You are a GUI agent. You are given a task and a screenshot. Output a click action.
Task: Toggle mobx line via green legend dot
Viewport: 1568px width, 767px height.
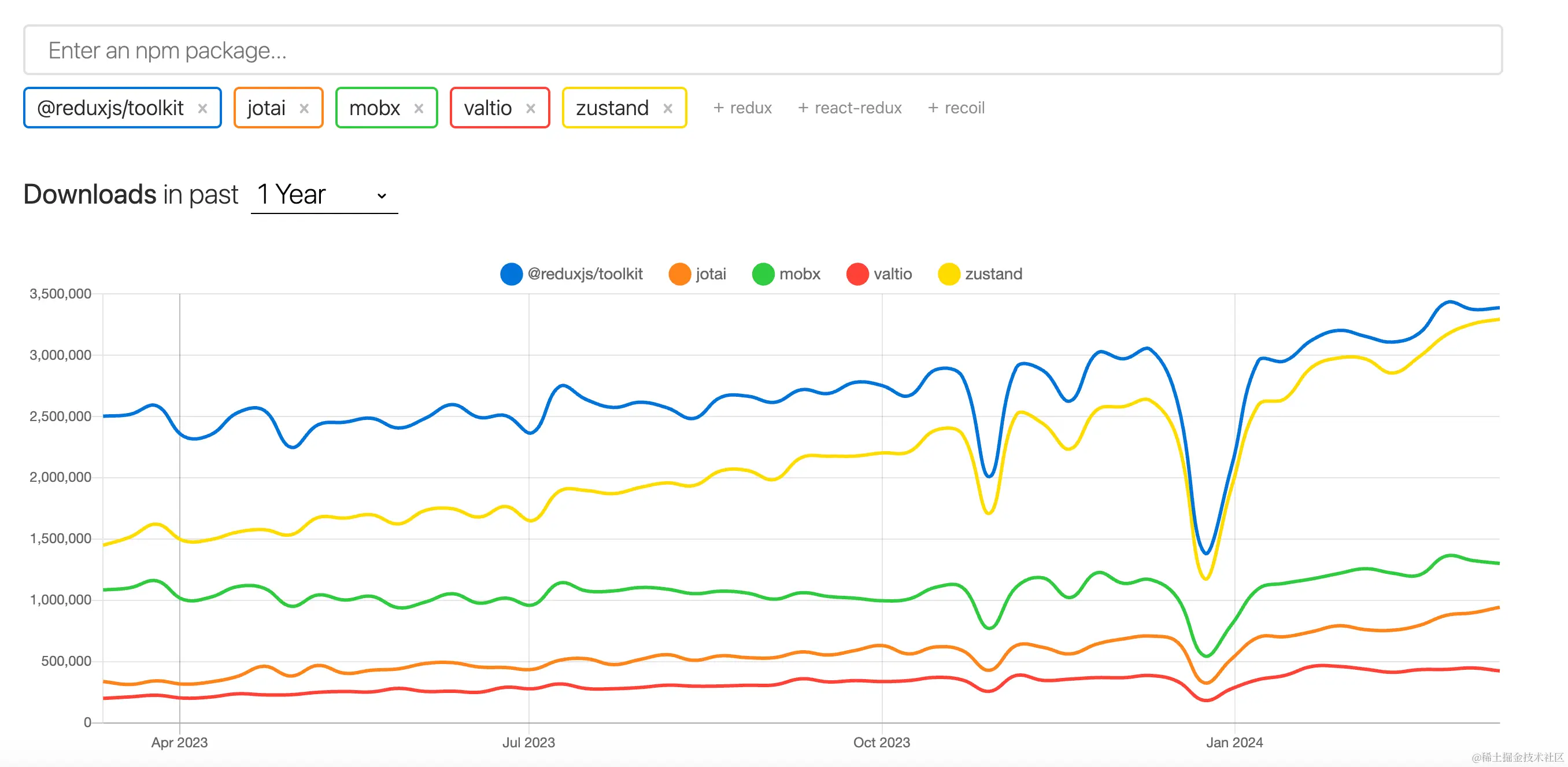(763, 274)
